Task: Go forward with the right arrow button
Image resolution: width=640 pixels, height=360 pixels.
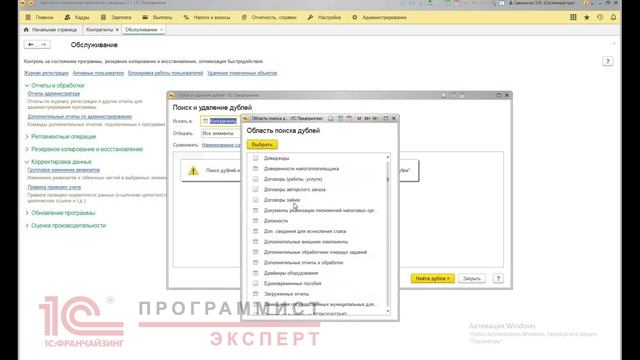Action: coord(44,44)
